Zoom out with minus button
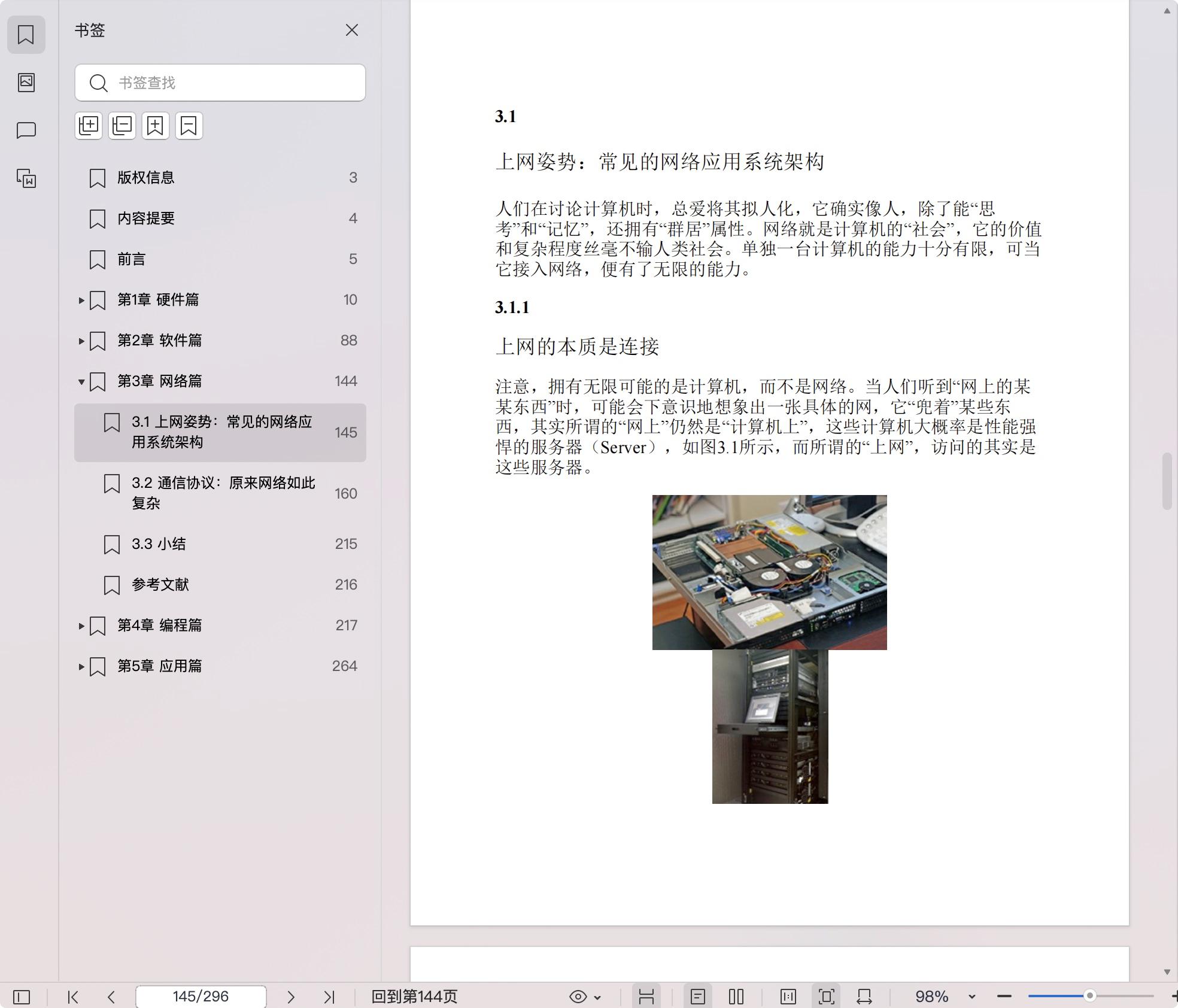1178x1008 pixels. click(1004, 997)
